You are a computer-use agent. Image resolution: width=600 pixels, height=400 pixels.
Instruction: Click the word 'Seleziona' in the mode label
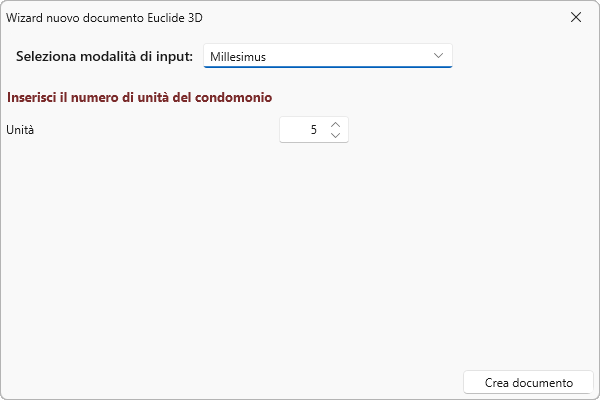[49, 56]
